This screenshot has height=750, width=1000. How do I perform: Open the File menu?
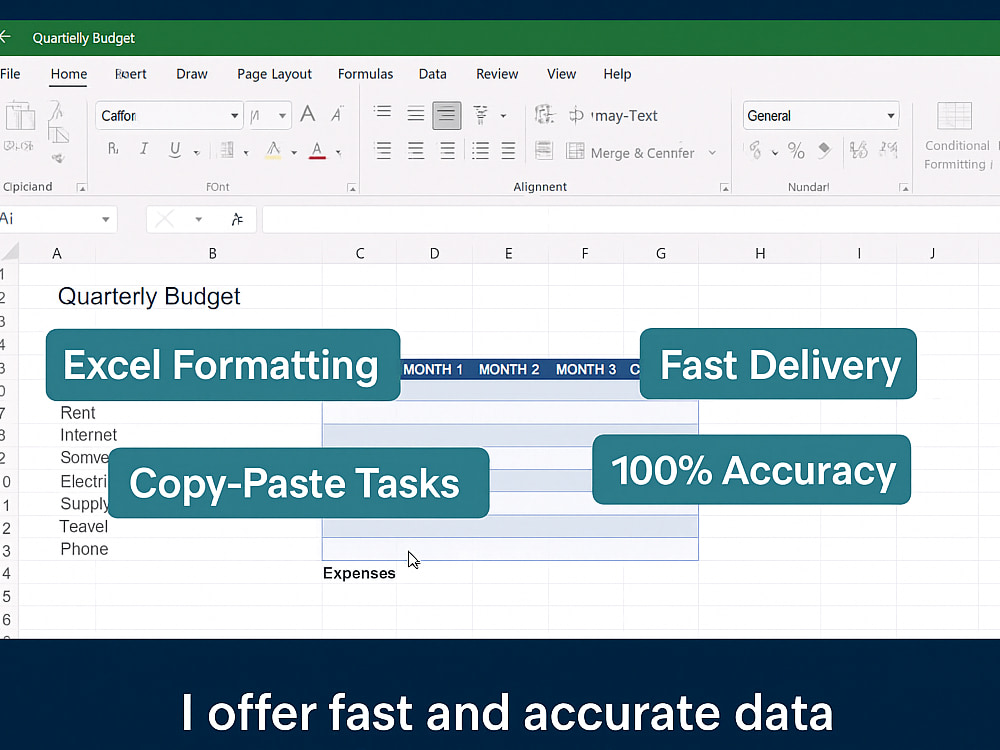[x=10, y=74]
